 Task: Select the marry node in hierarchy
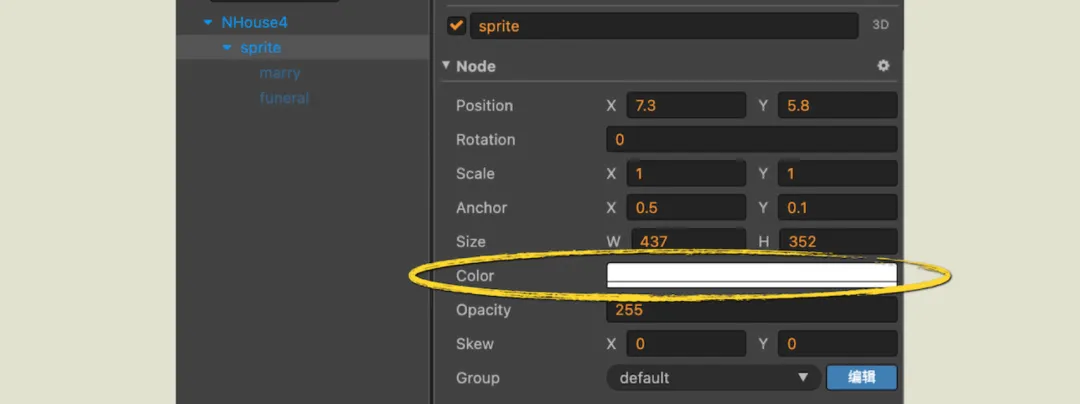pyautogui.click(x=280, y=73)
